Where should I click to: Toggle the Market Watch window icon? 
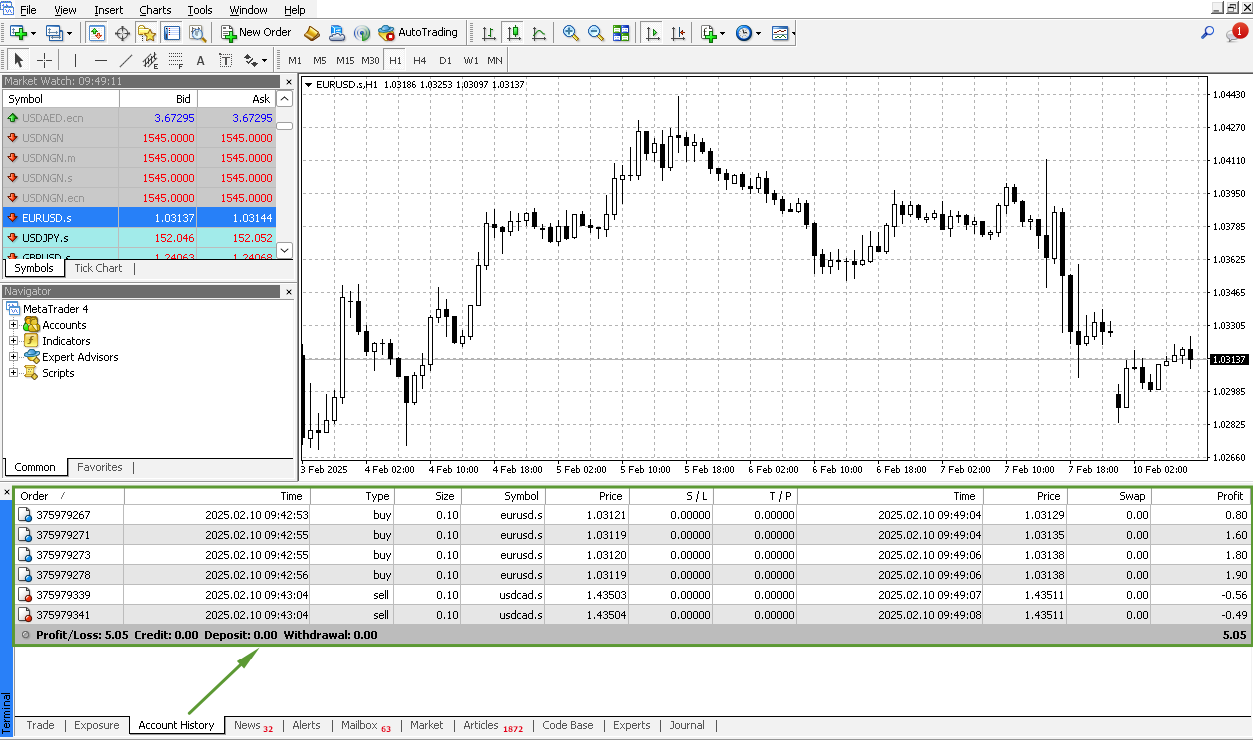click(x=97, y=33)
